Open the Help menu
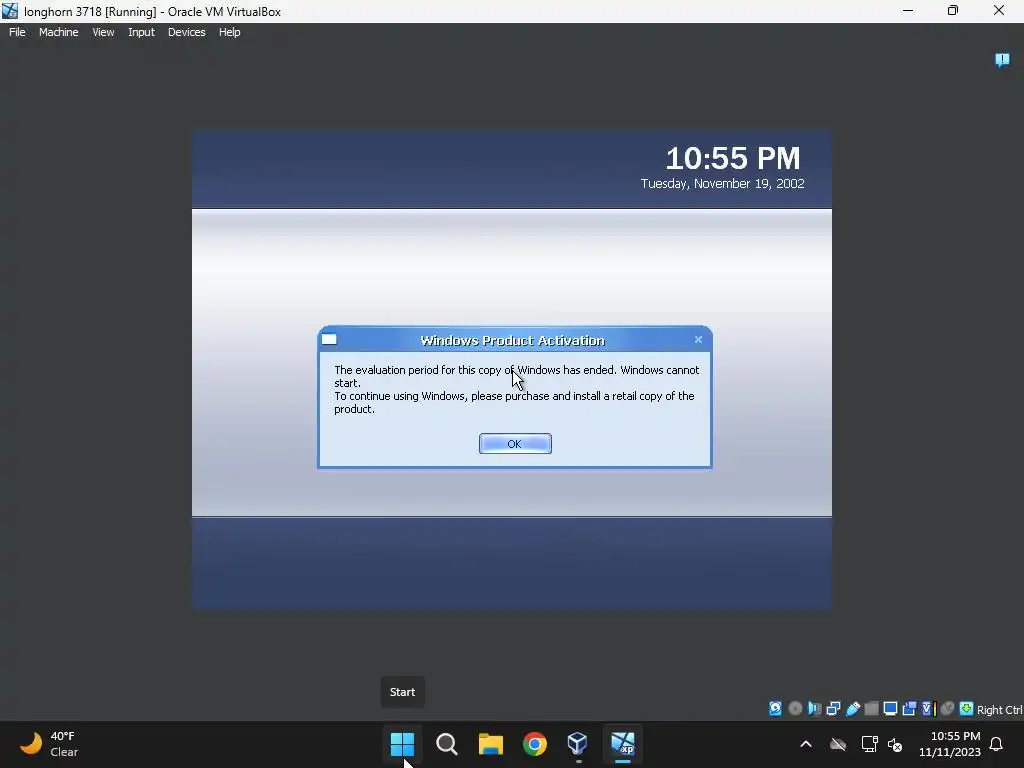The image size is (1024, 768). (229, 32)
